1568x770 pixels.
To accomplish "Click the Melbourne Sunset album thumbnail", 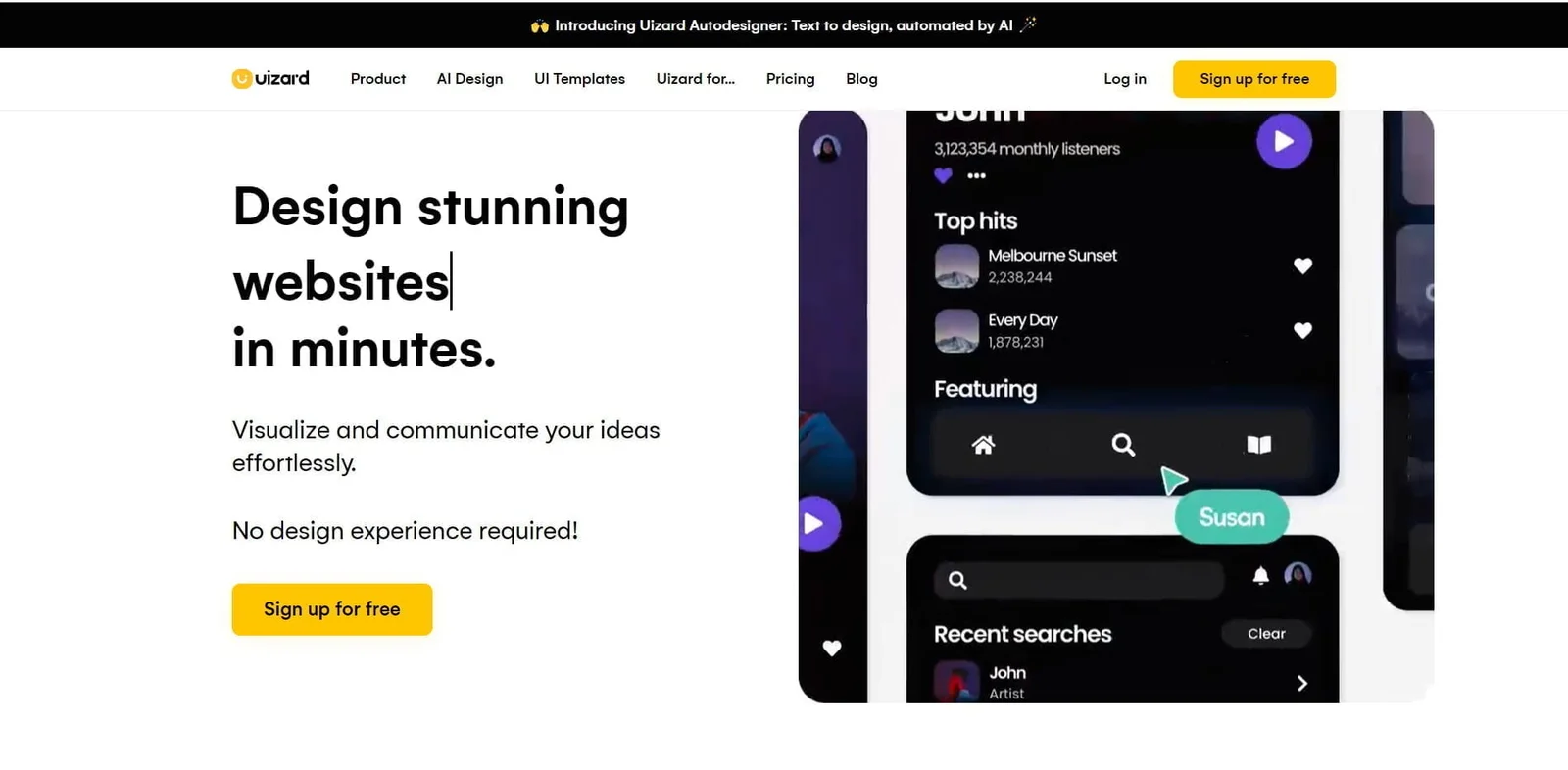I will [956, 265].
